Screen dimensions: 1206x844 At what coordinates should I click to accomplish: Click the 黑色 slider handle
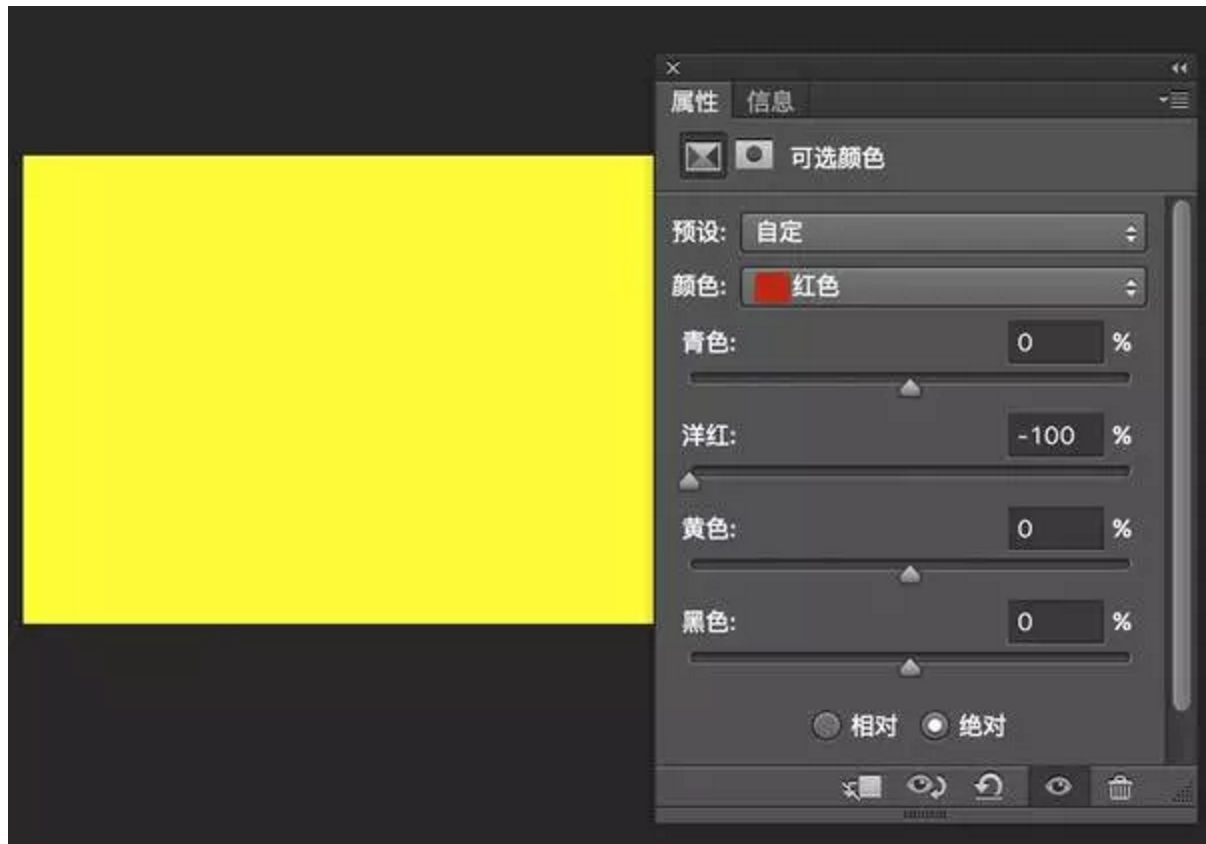point(910,668)
